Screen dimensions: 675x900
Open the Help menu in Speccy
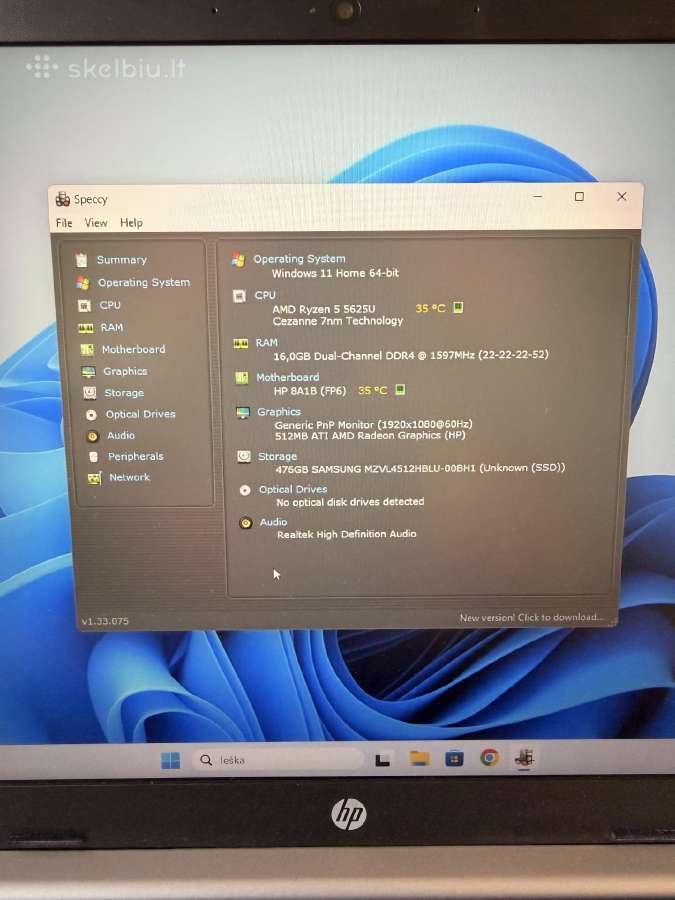(131, 223)
